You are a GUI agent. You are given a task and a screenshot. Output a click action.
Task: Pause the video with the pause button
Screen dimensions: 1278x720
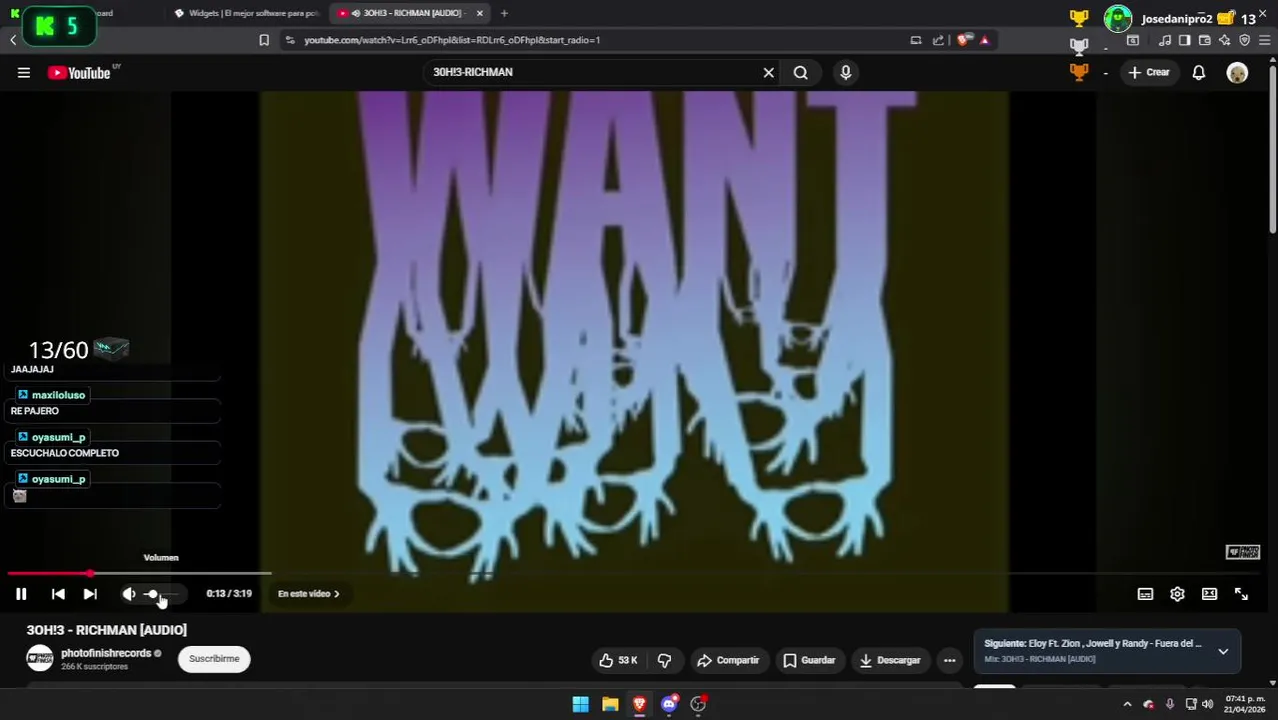[x=20, y=594]
